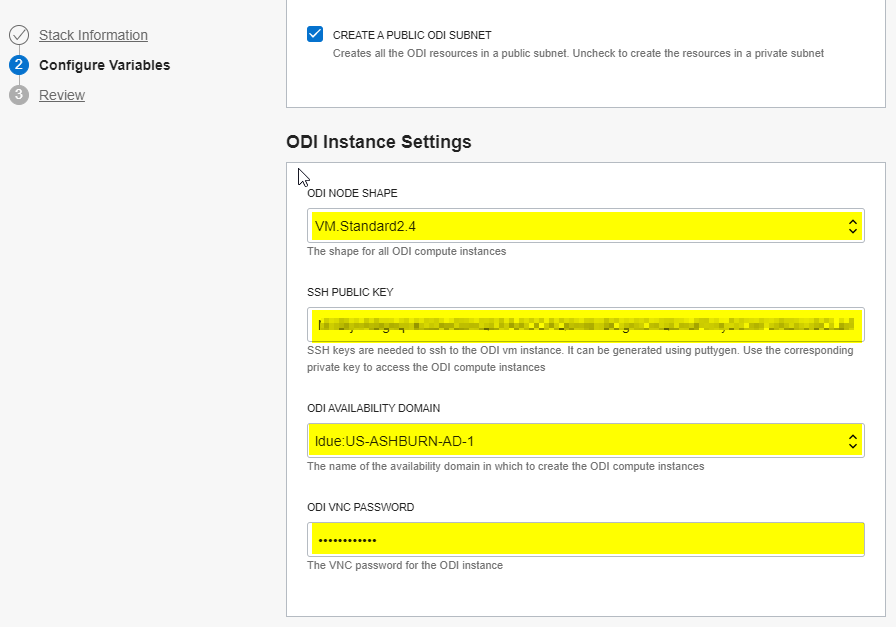896x627 pixels.
Task: Uncheck the Create a Public ODI Subnet checkbox
Action: 315,35
